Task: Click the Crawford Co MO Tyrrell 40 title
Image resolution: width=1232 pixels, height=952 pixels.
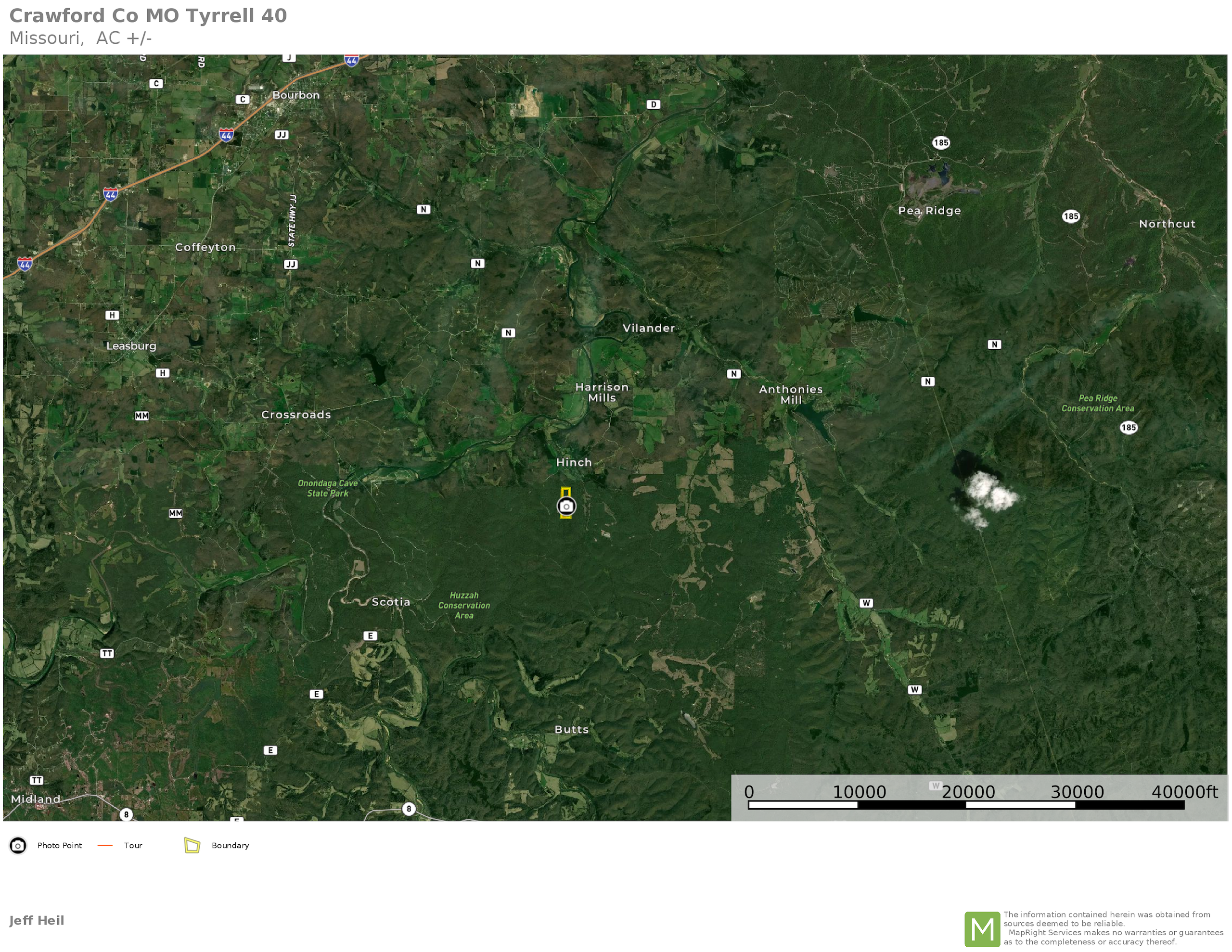Action: click(148, 16)
